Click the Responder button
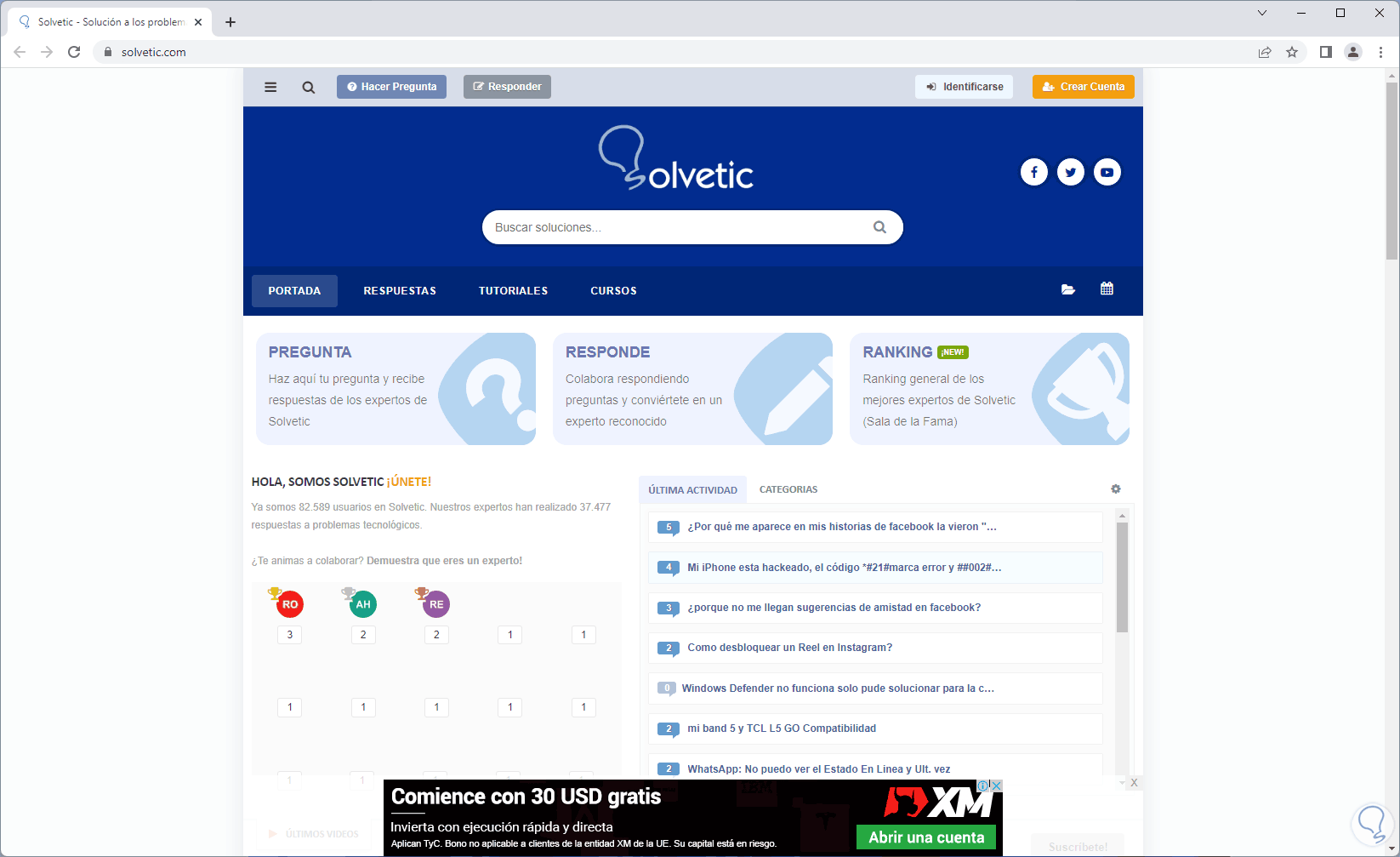1400x857 pixels. (507, 87)
